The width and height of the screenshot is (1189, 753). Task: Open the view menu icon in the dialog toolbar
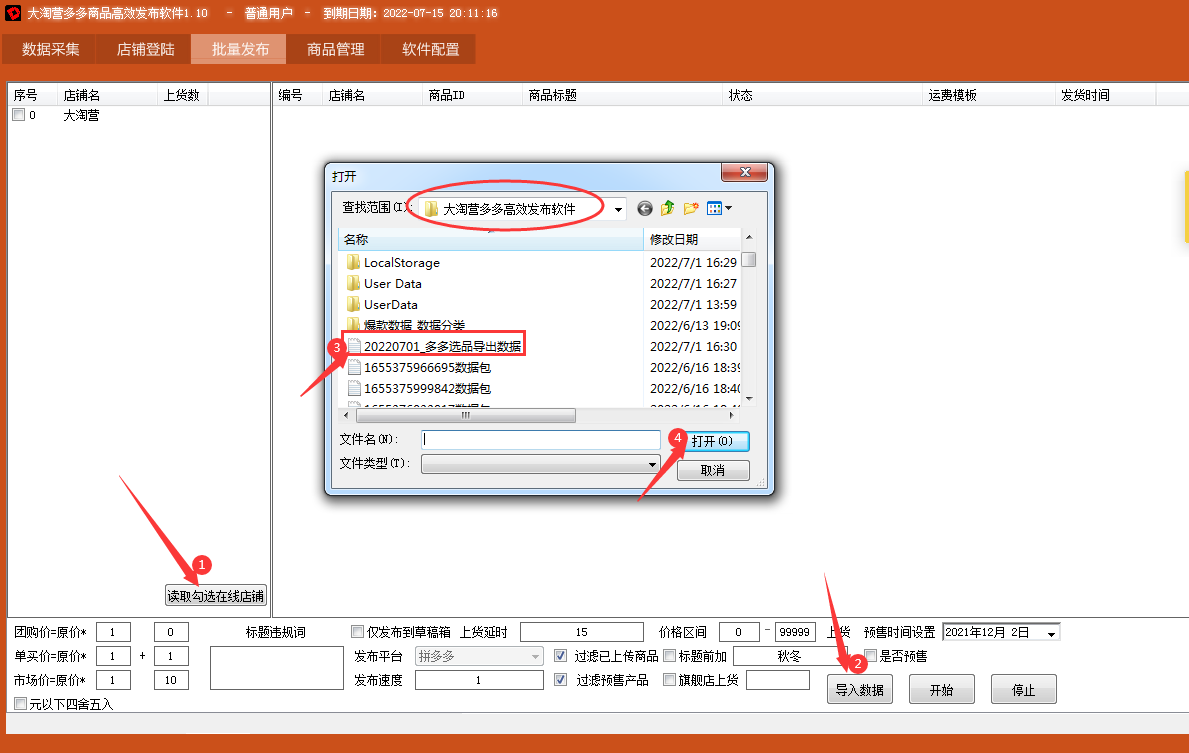click(x=719, y=209)
